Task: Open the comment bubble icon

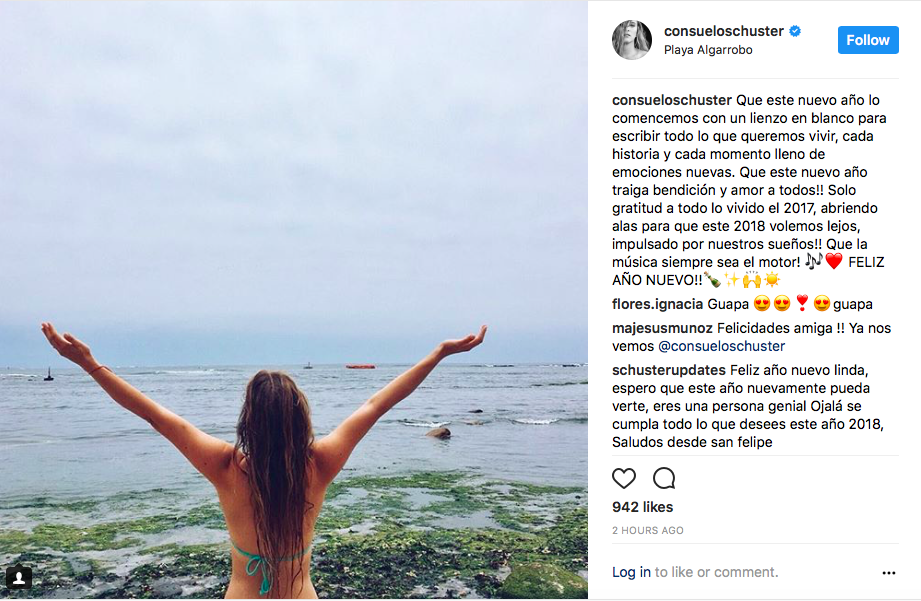Action: point(664,478)
